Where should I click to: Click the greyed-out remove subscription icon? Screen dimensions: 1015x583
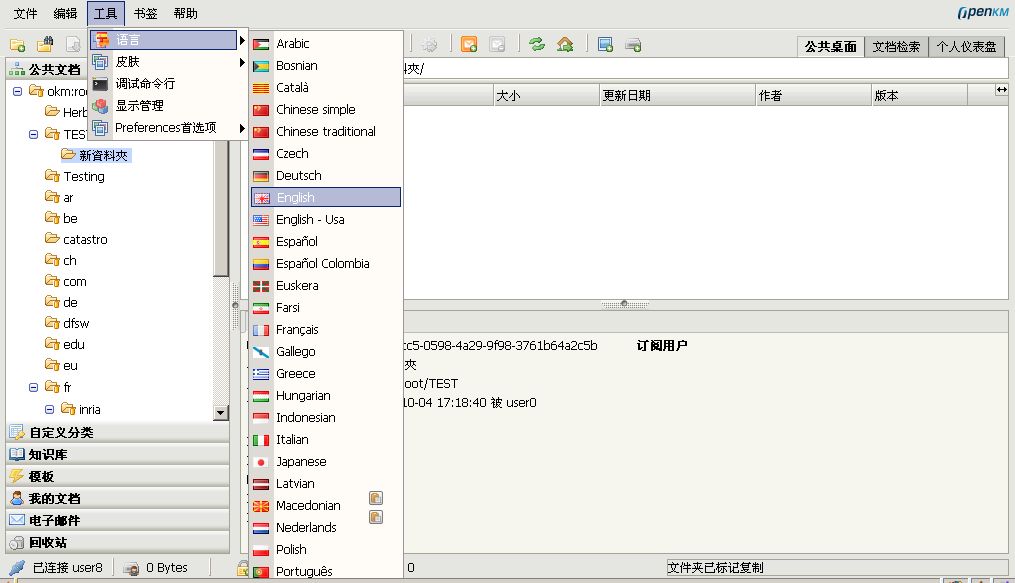click(x=497, y=45)
